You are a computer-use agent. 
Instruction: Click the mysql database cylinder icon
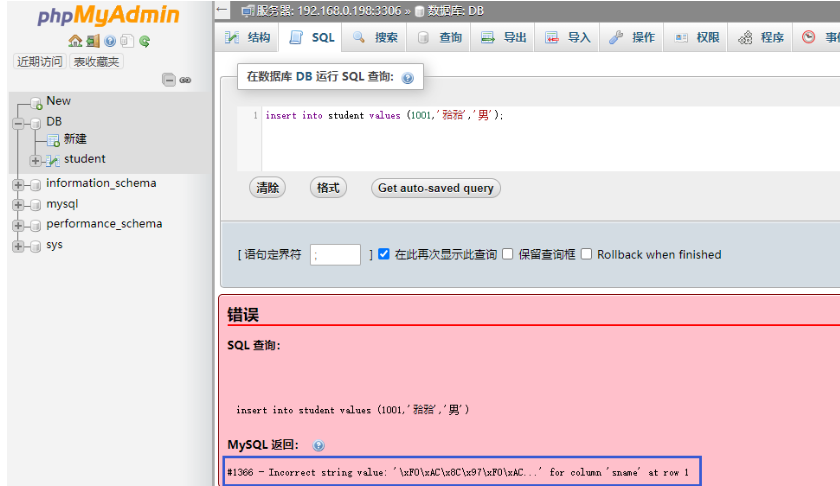tap(36, 205)
